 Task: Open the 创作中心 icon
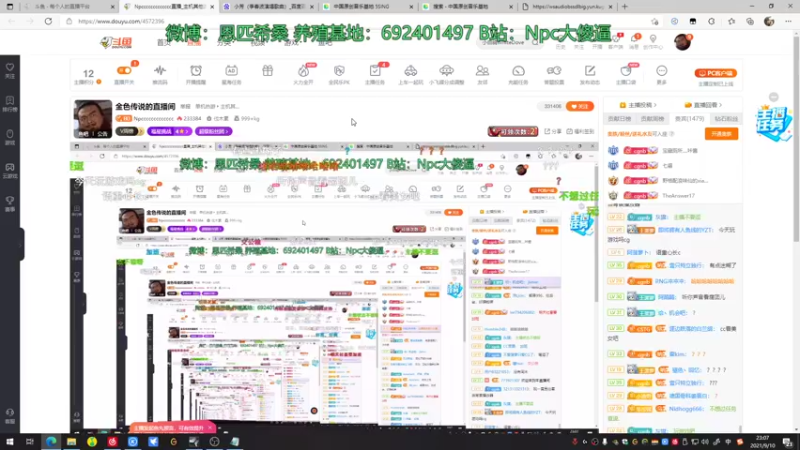653,41
